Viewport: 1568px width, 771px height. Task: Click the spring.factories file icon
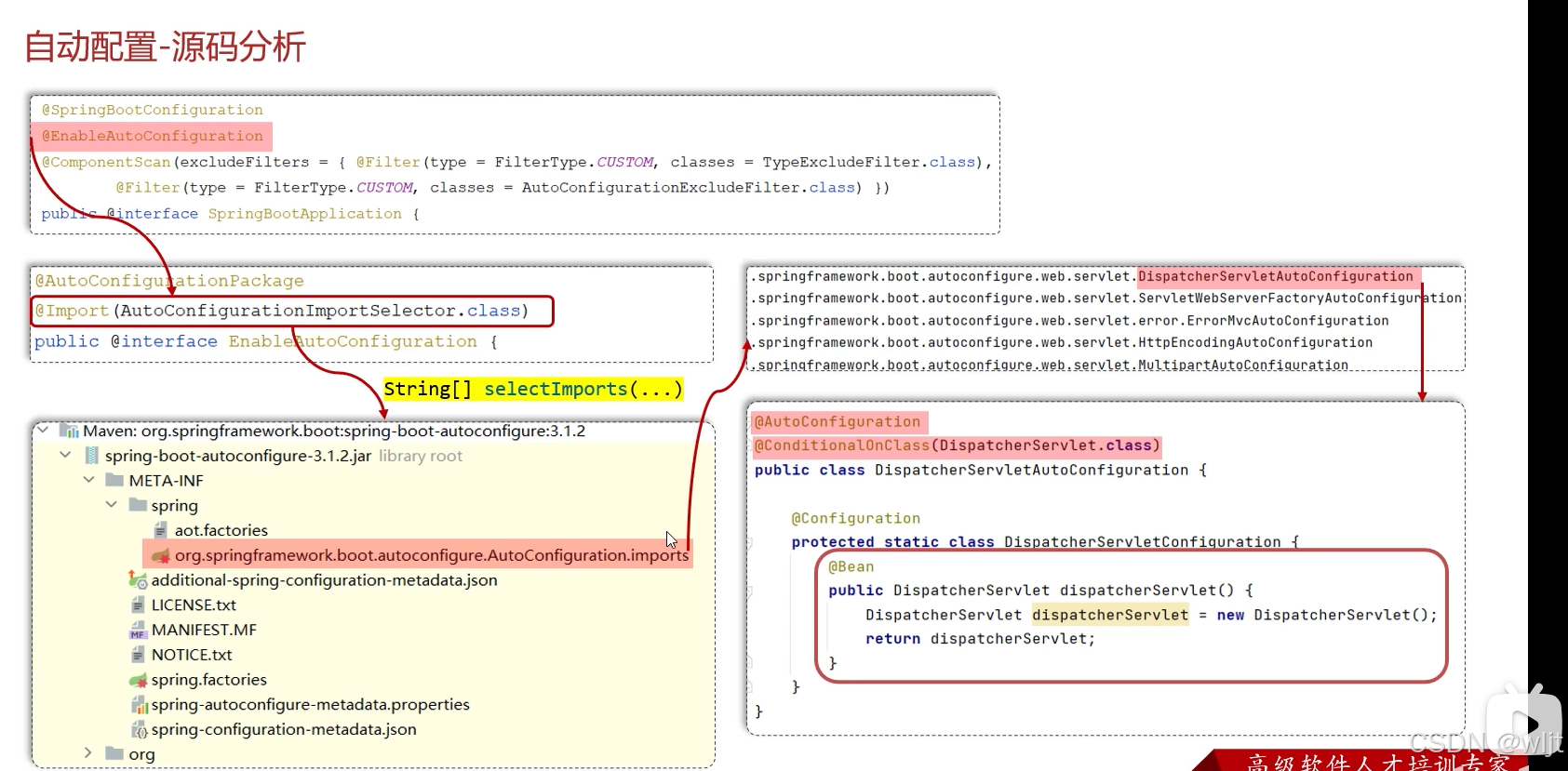[x=138, y=680]
